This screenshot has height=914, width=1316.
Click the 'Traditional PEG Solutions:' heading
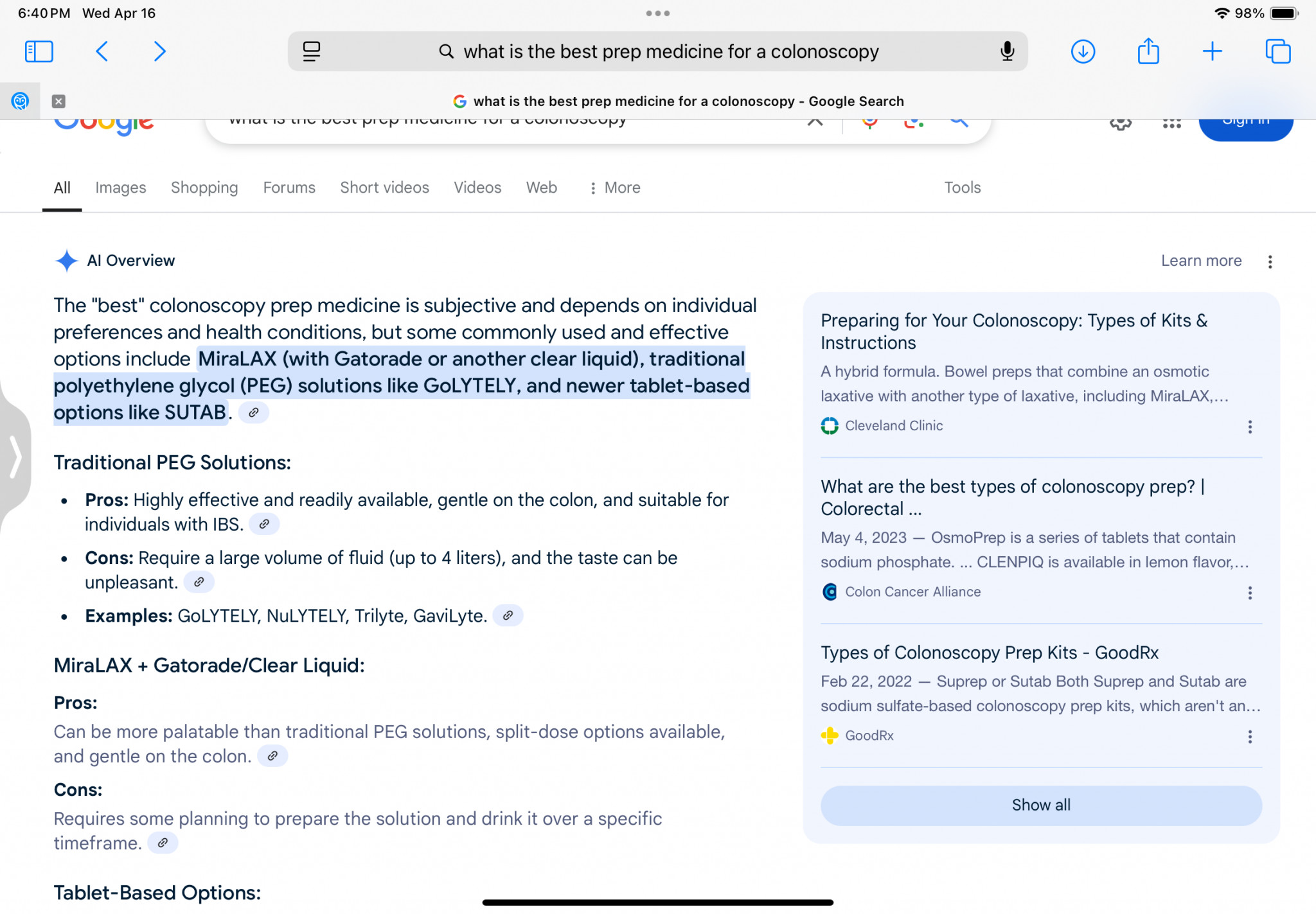point(172,462)
